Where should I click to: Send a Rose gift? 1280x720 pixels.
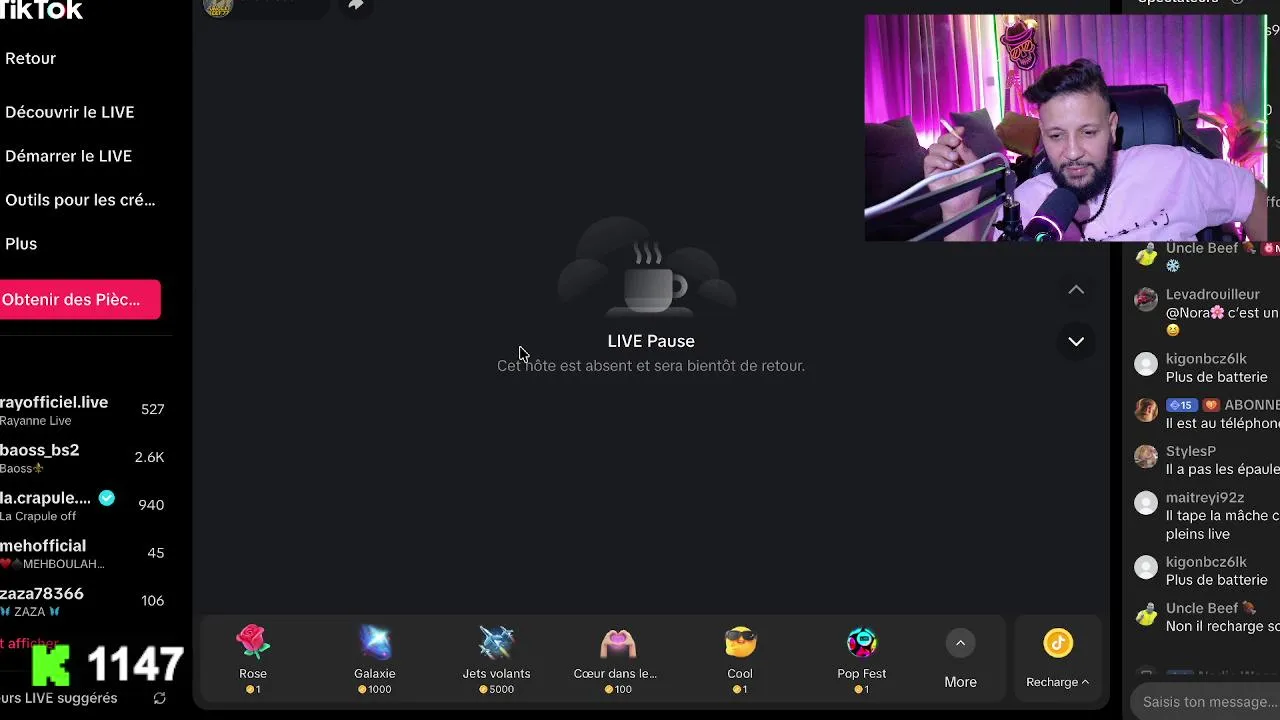coord(253,660)
